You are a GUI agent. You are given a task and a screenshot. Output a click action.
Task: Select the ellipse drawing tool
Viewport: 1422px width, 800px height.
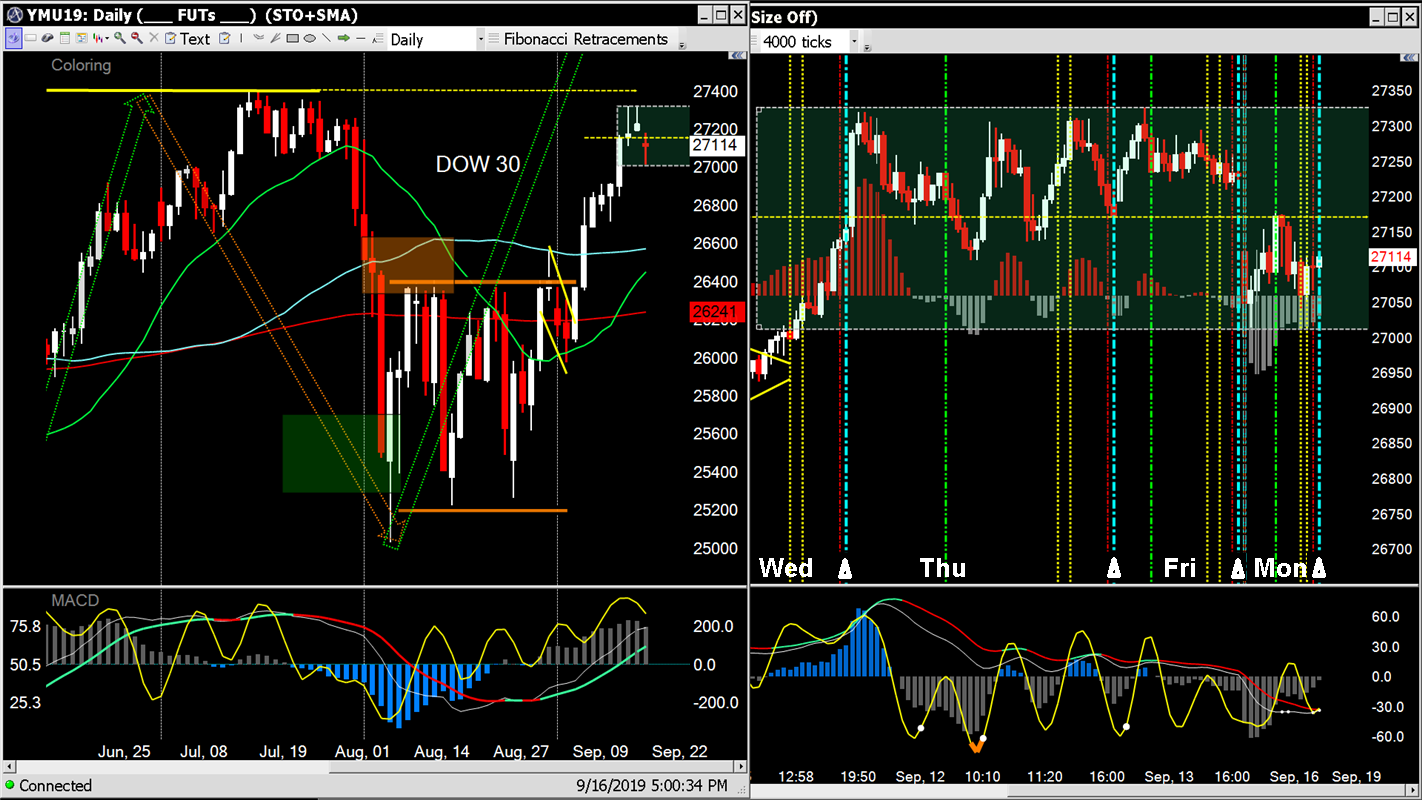[x=309, y=38]
